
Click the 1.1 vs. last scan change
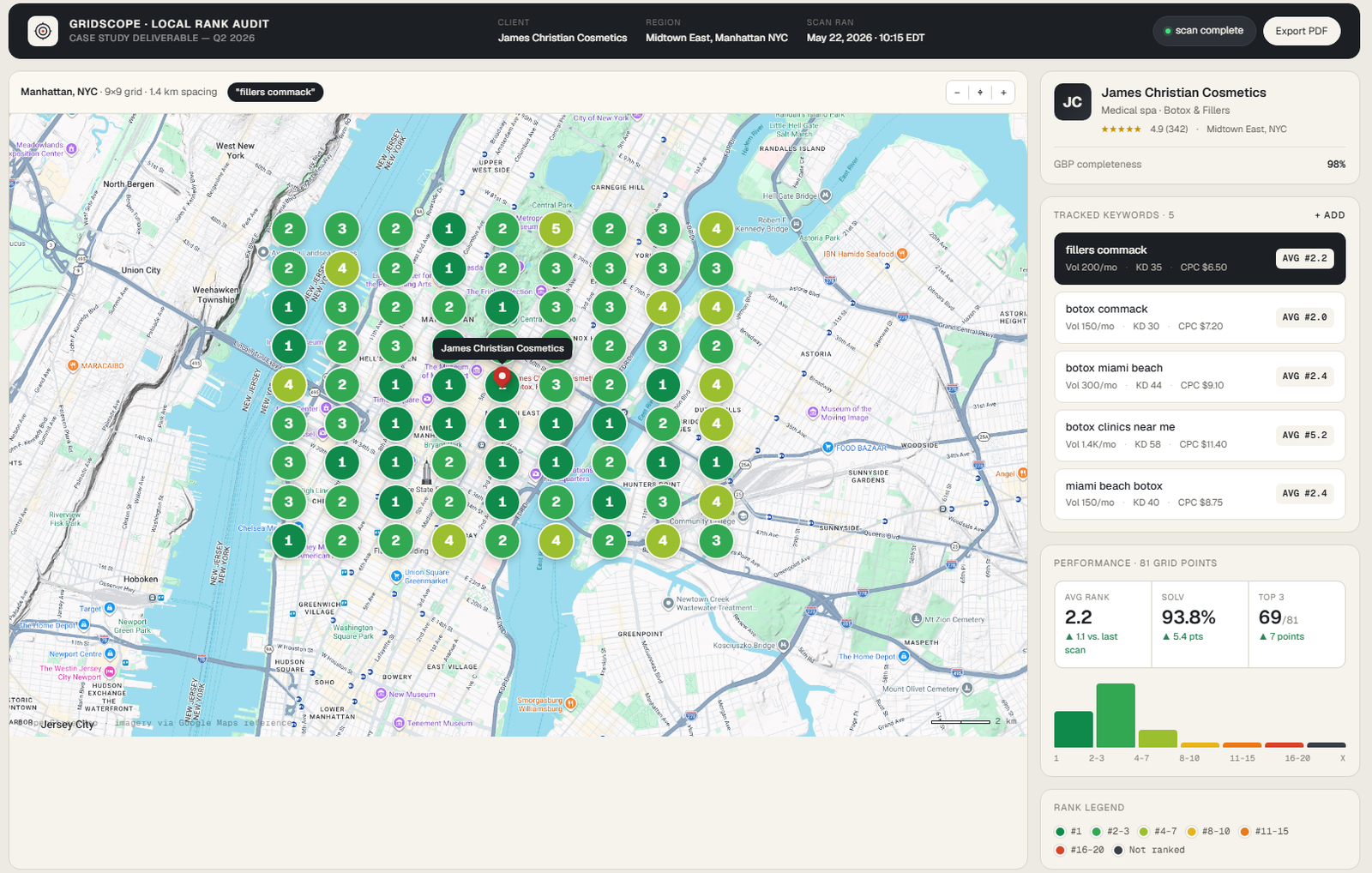(1091, 643)
